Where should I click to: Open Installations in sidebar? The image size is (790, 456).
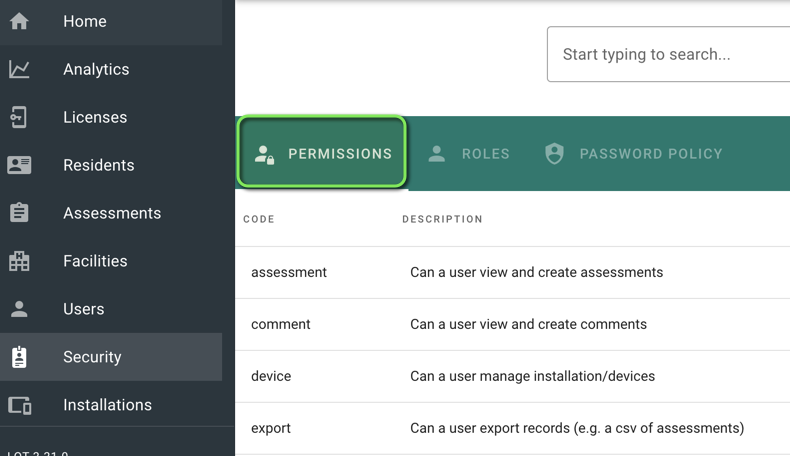[111, 405]
